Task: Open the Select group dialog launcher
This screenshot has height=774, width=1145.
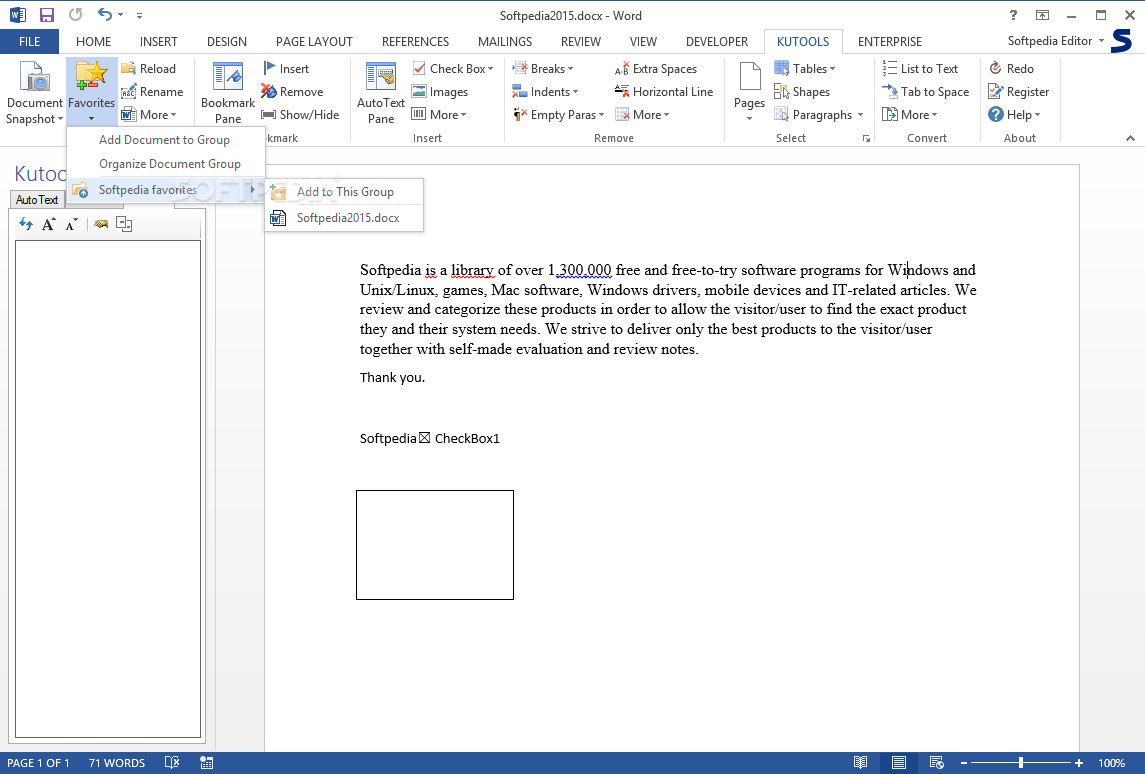Action: [x=866, y=139]
